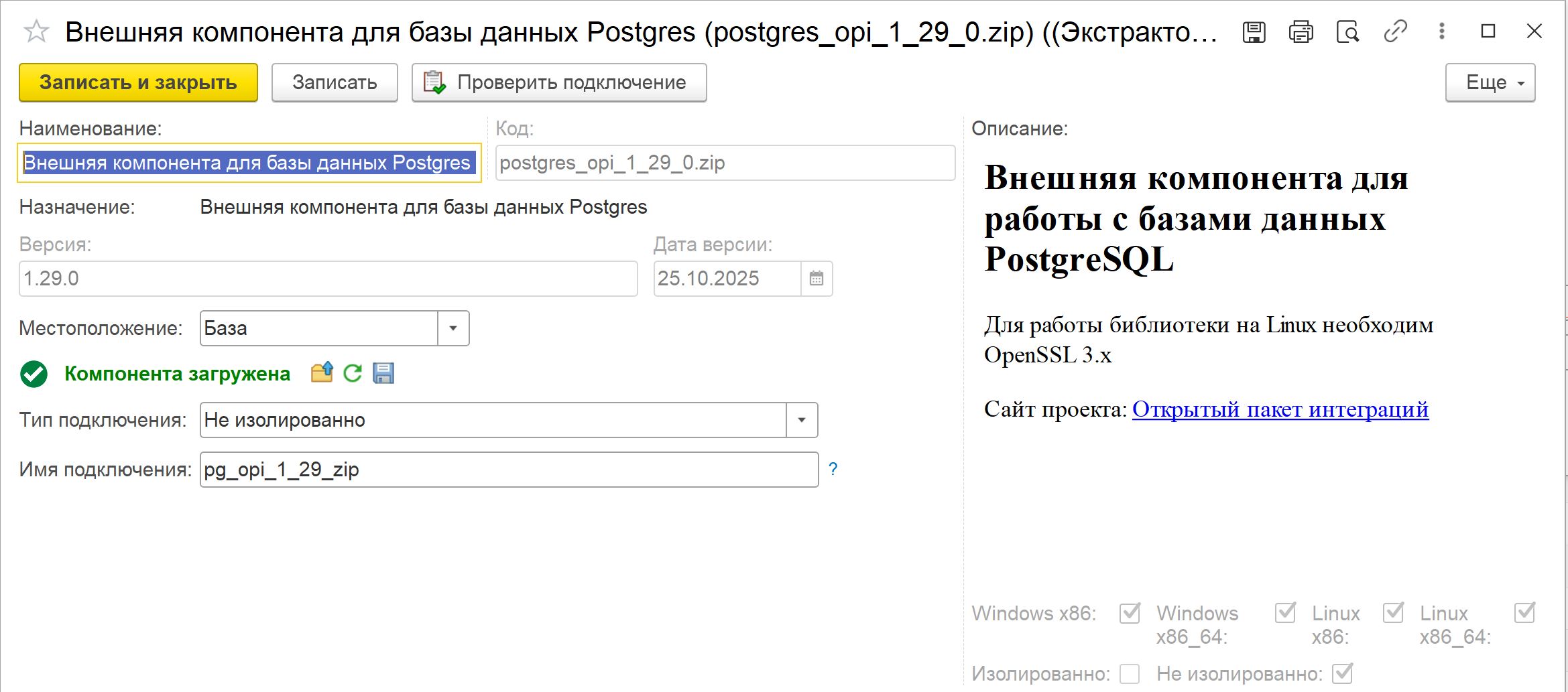This screenshot has width=1568, height=692.
Task: Click the Компонента загружена status text
Action: [x=178, y=374]
